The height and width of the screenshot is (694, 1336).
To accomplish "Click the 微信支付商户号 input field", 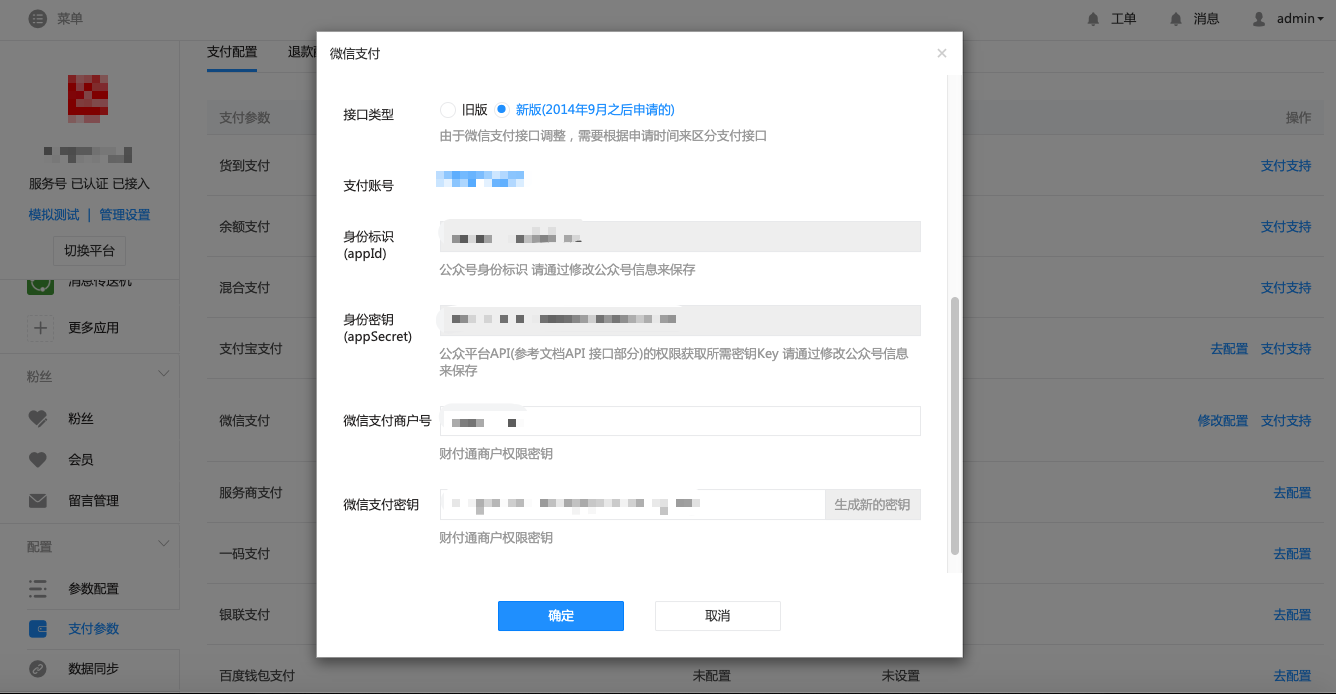I will [x=680, y=421].
